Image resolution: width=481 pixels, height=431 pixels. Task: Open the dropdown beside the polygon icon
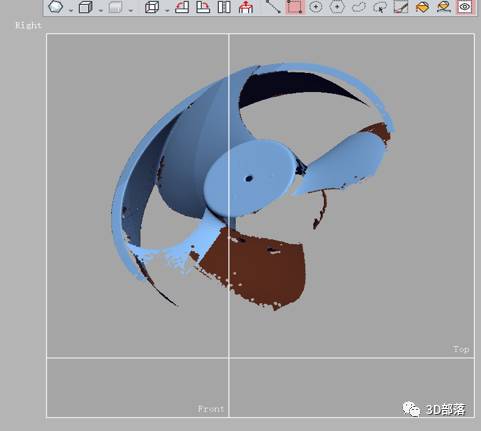pyautogui.click(x=71, y=10)
